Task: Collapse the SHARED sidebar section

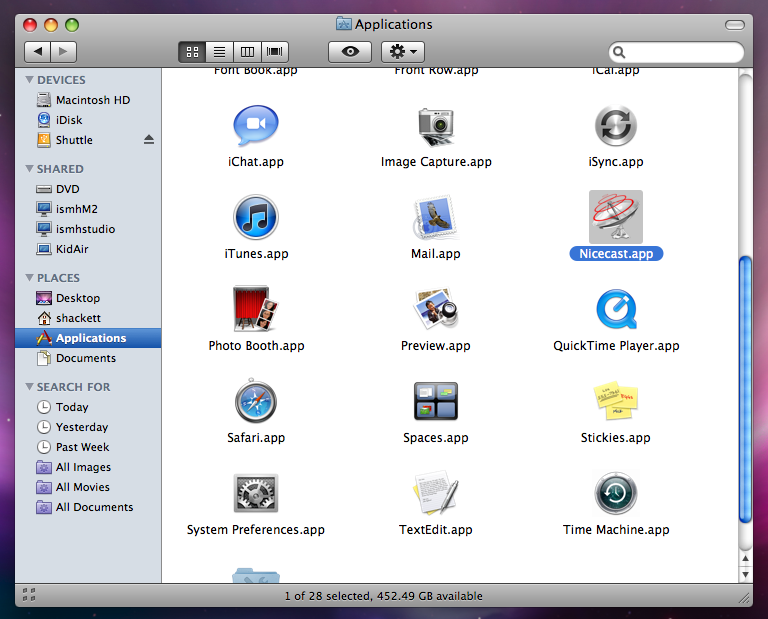Action: point(29,168)
